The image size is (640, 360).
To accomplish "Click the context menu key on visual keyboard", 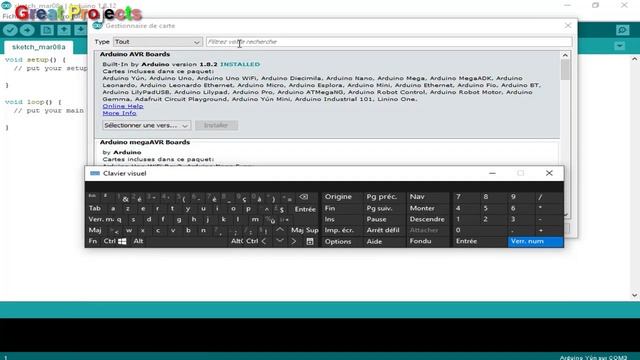I will pyautogui.click(x=310, y=241).
